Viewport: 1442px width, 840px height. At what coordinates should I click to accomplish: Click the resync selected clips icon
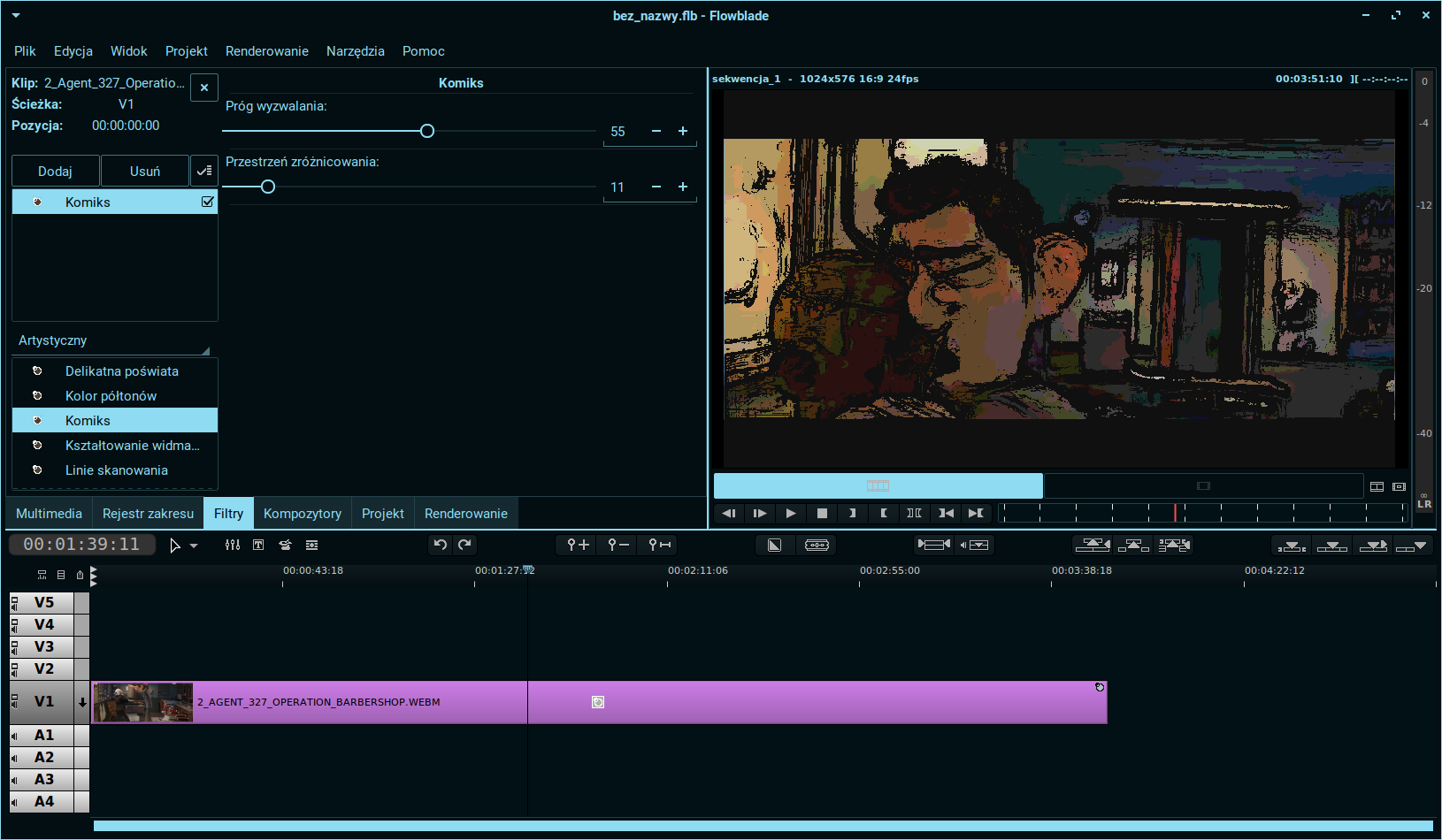[934, 545]
